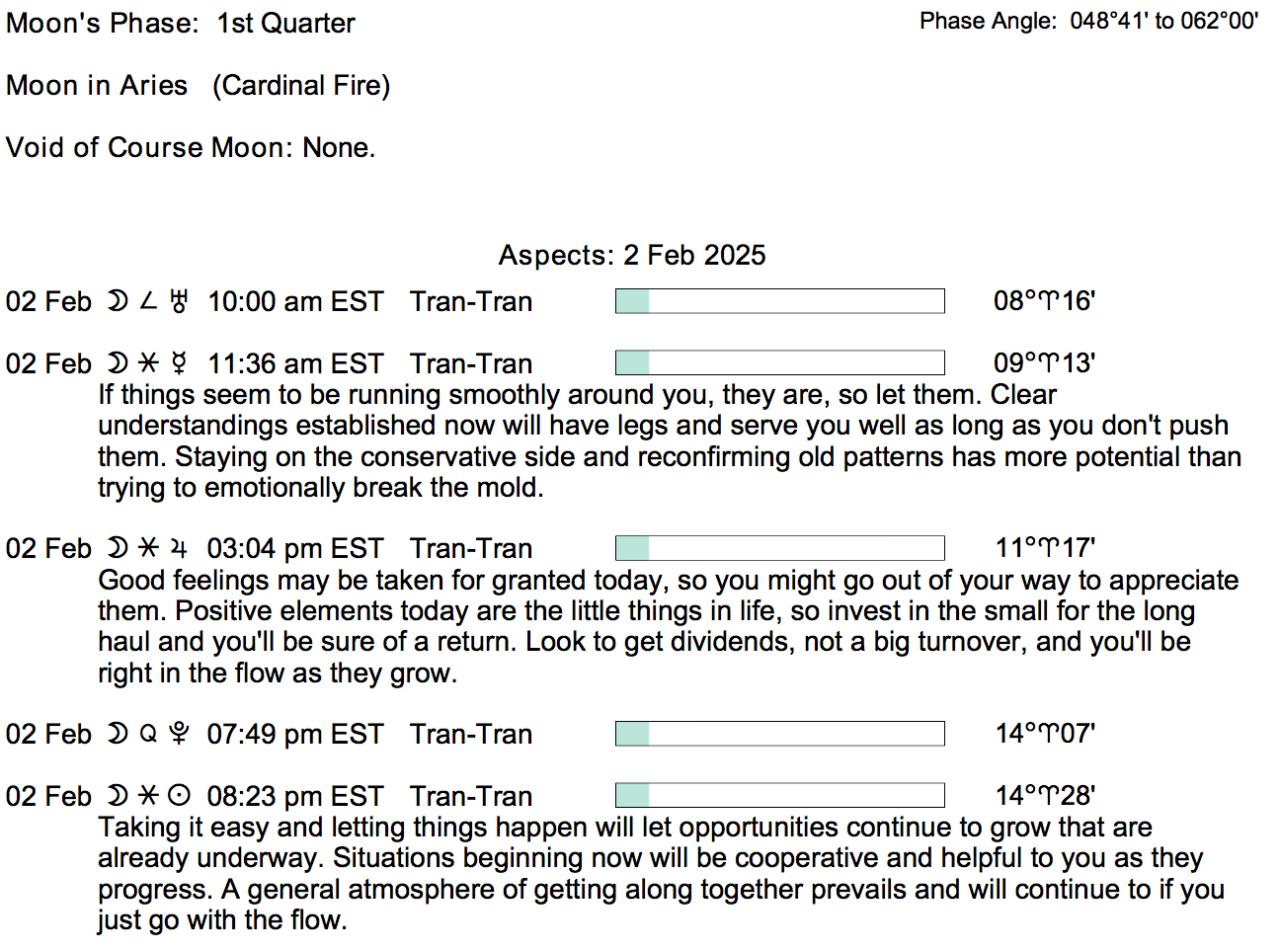Click the Aries glyph in the 14°28' position

[x=1047, y=796]
